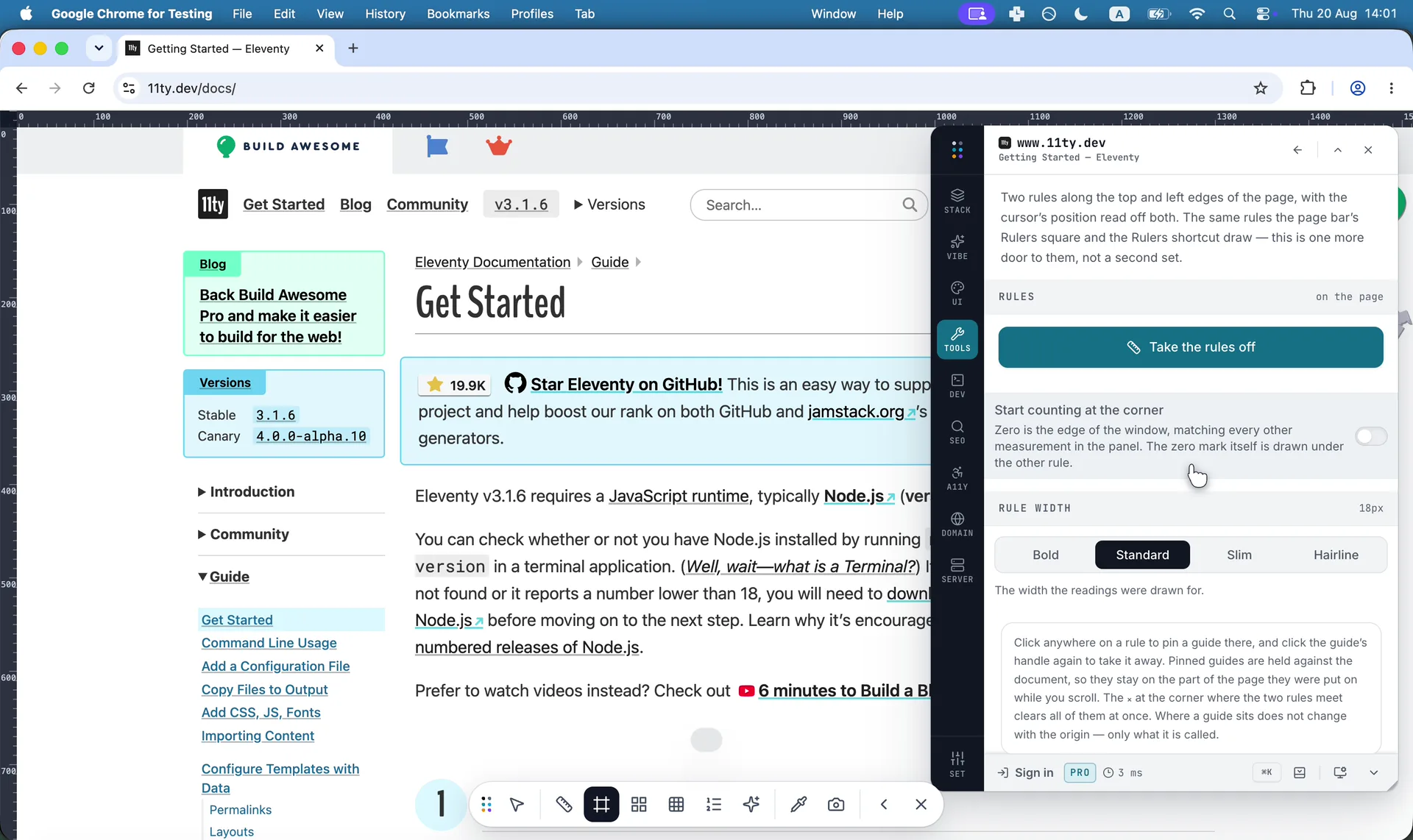Expand the Versions disclosure in the nav bar
Screen dimensions: 1413x840
tap(609, 204)
